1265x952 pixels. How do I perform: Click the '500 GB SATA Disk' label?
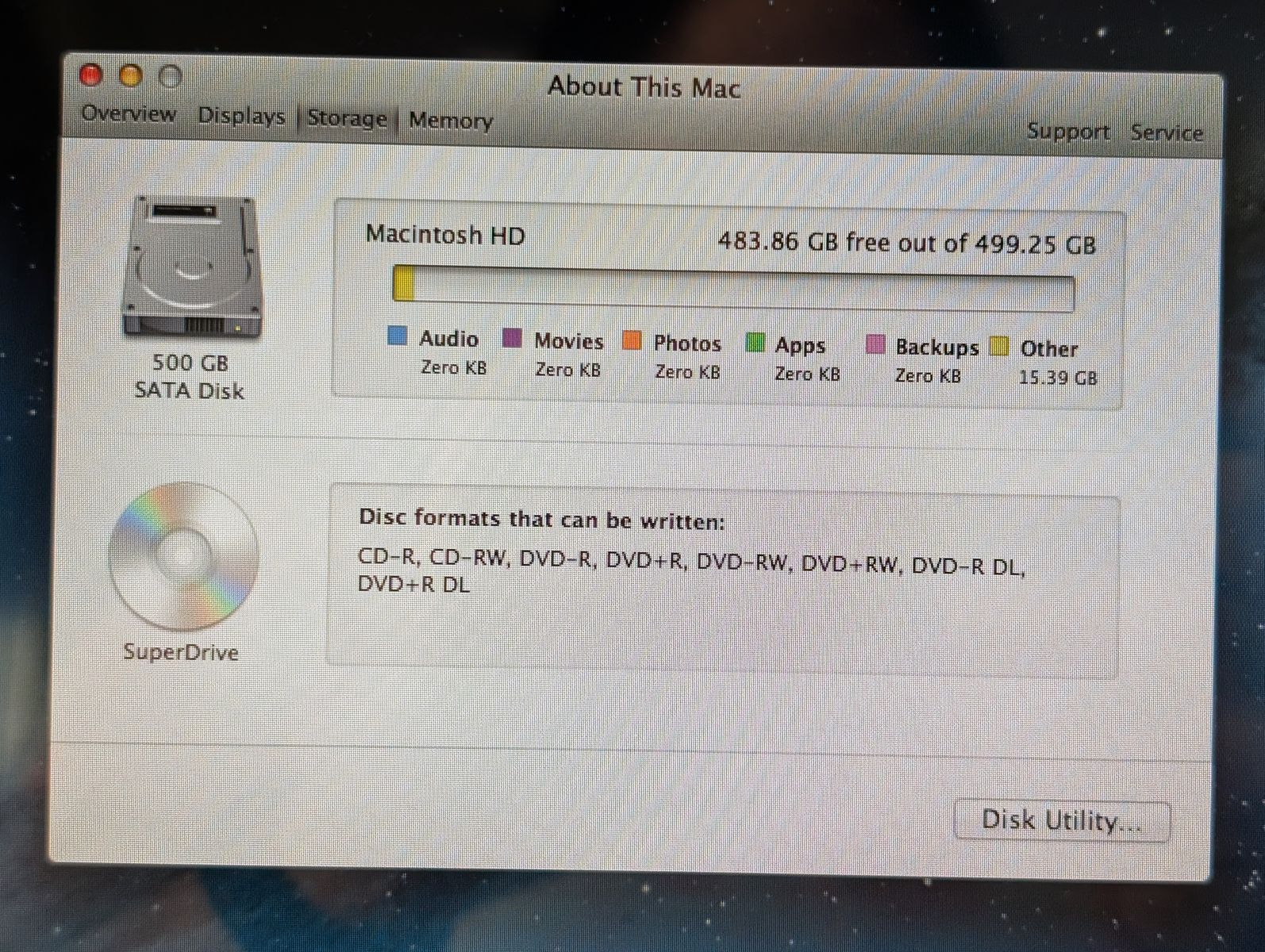point(190,377)
